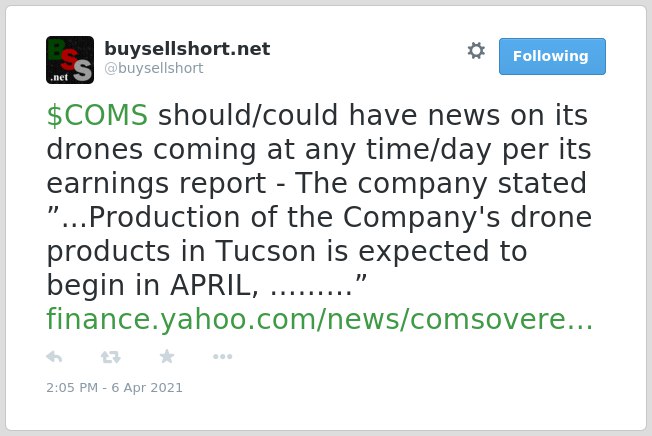Screen dimensions: 652x436
Task: Open the three-dot more options icon
Action: 222,356
